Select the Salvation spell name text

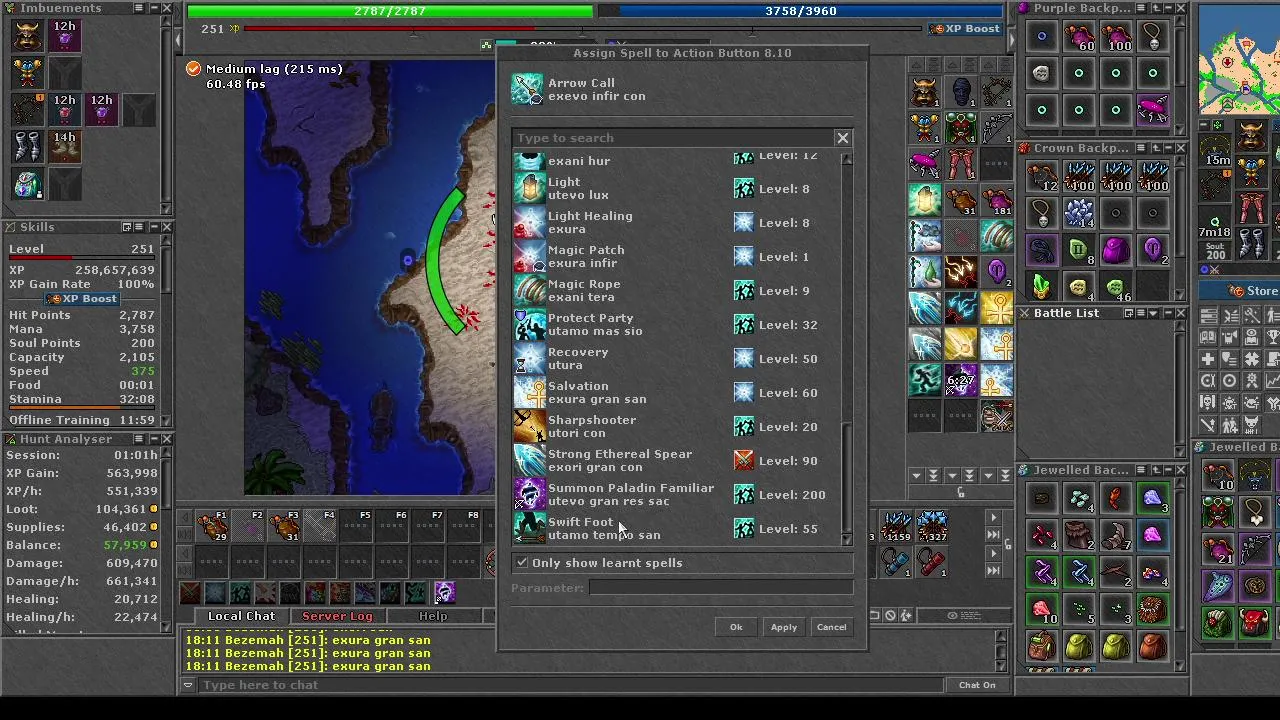pyautogui.click(x=578, y=386)
